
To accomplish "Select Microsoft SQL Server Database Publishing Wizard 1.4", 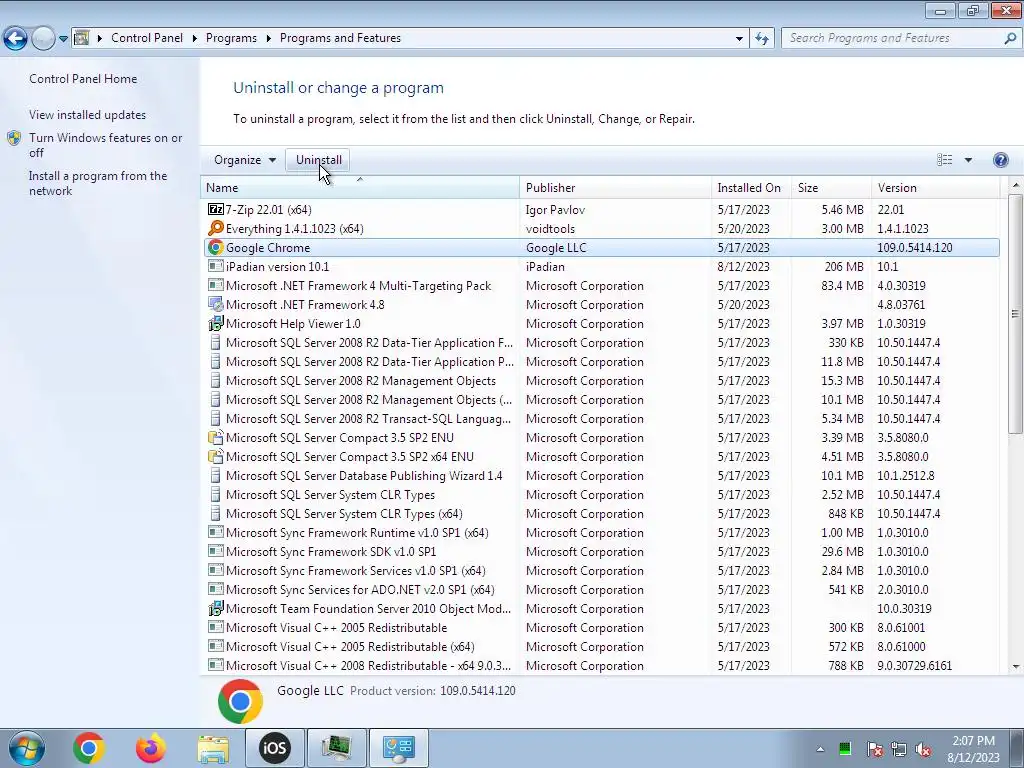I will click(364, 475).
